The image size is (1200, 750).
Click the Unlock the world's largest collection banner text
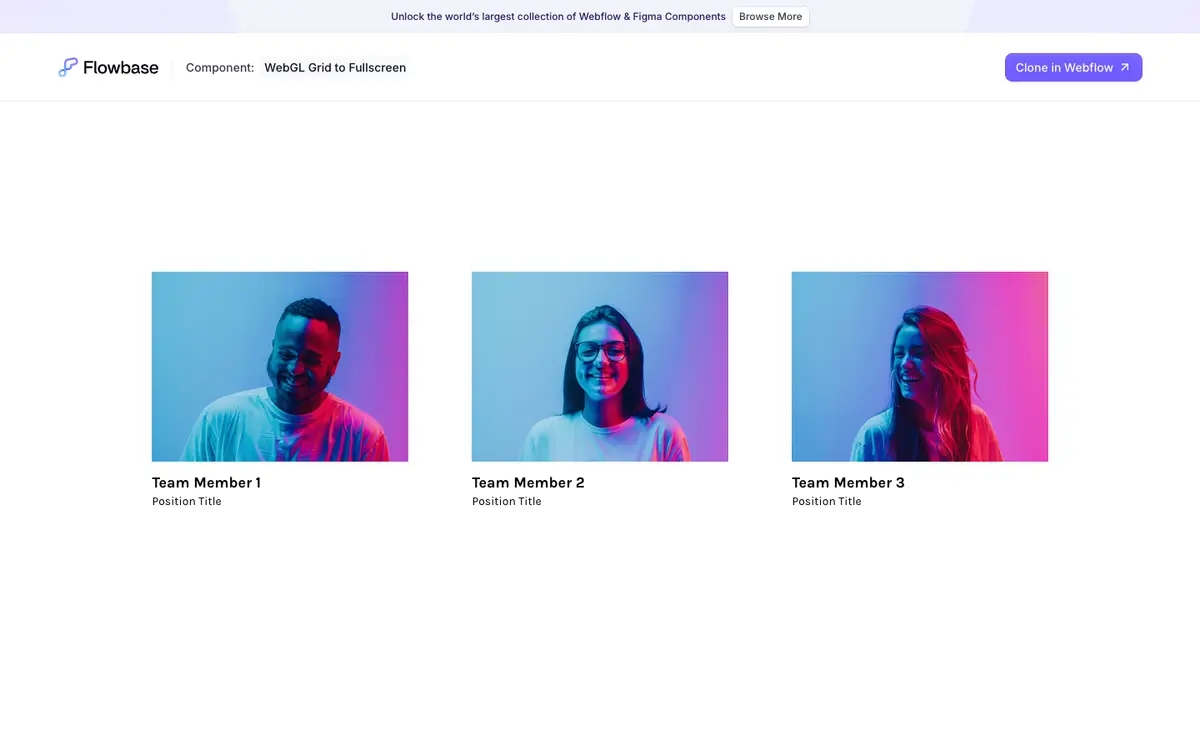click(x=558, y=17)
